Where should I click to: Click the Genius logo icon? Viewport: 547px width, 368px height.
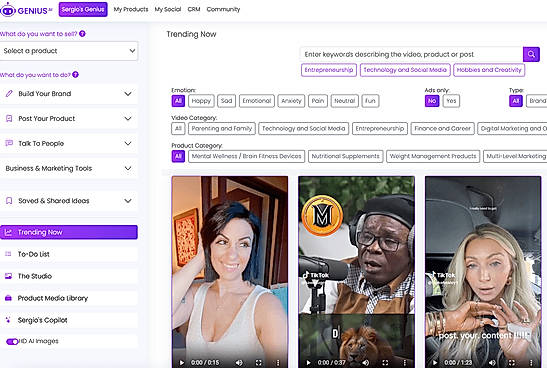point(8,10)
